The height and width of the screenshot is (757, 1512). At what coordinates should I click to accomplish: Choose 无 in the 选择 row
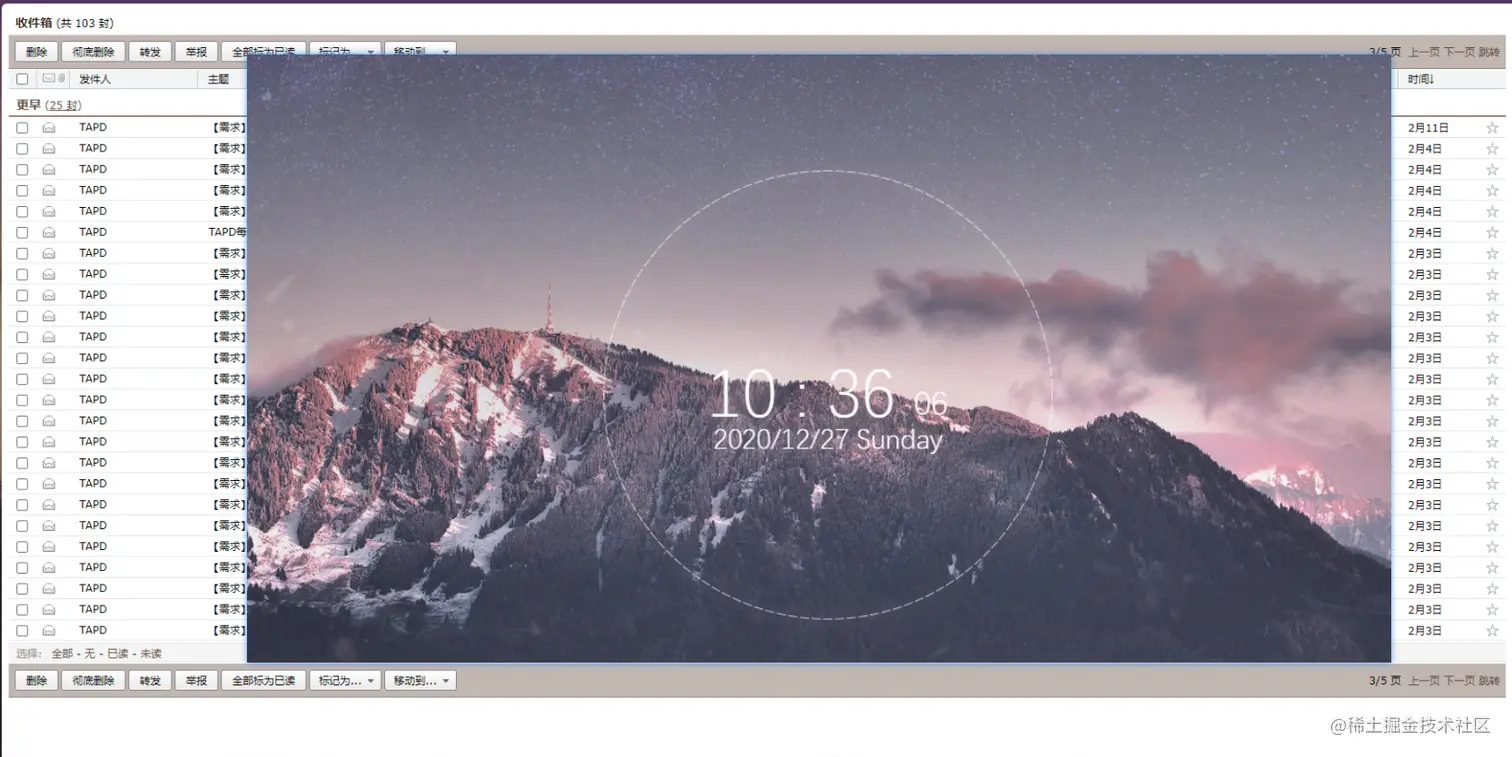[x=90, y=653]
